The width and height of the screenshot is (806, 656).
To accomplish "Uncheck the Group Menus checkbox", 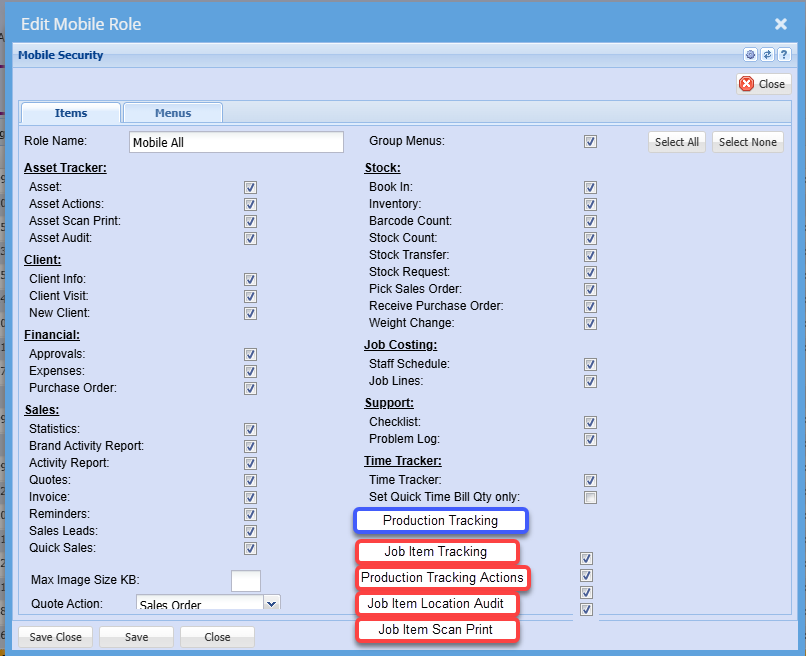I will pyautogui.click(x=591, y=142).
